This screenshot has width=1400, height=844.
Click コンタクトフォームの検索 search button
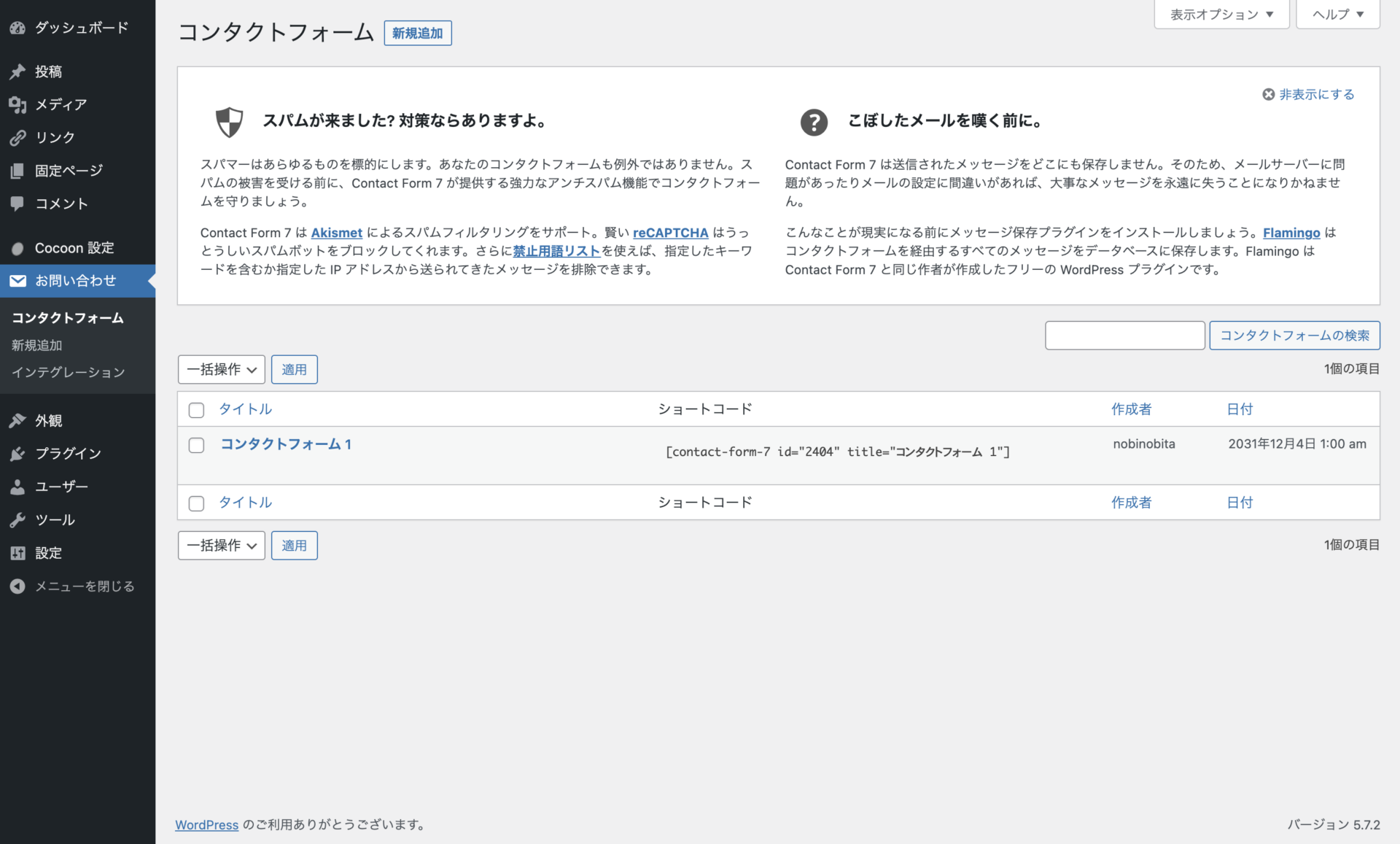tap(1294, 336)
